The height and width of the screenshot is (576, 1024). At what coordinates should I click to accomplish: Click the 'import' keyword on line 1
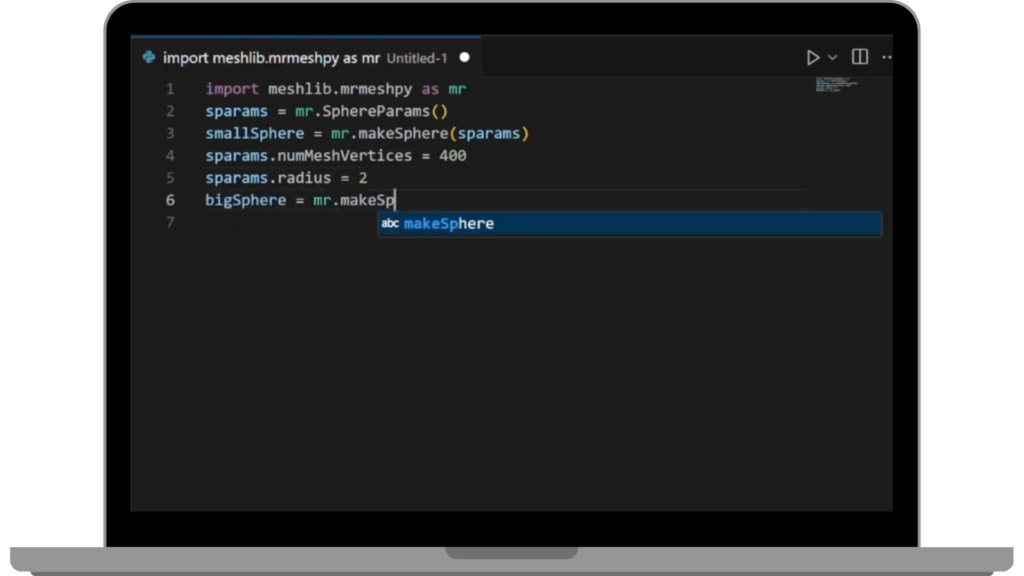click(232, 89)
